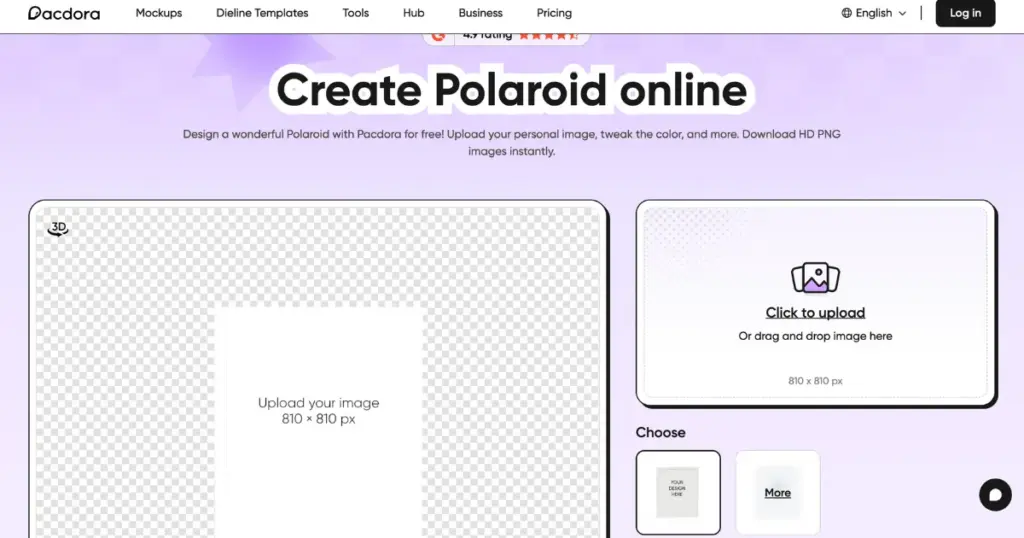The height and width of the screenshot is (538, 1024).
Task: Click the rating stars badge
Action: tap(506, 37)
